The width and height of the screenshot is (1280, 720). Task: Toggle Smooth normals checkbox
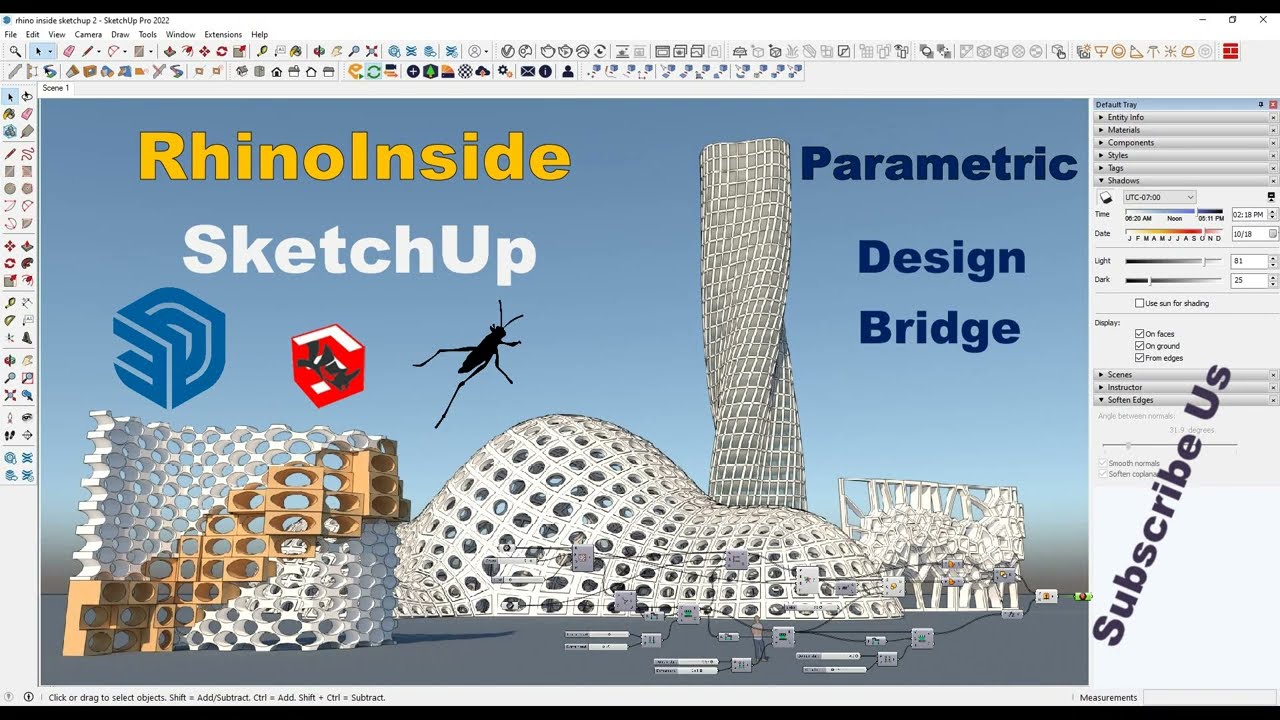tap(1103, 463)
